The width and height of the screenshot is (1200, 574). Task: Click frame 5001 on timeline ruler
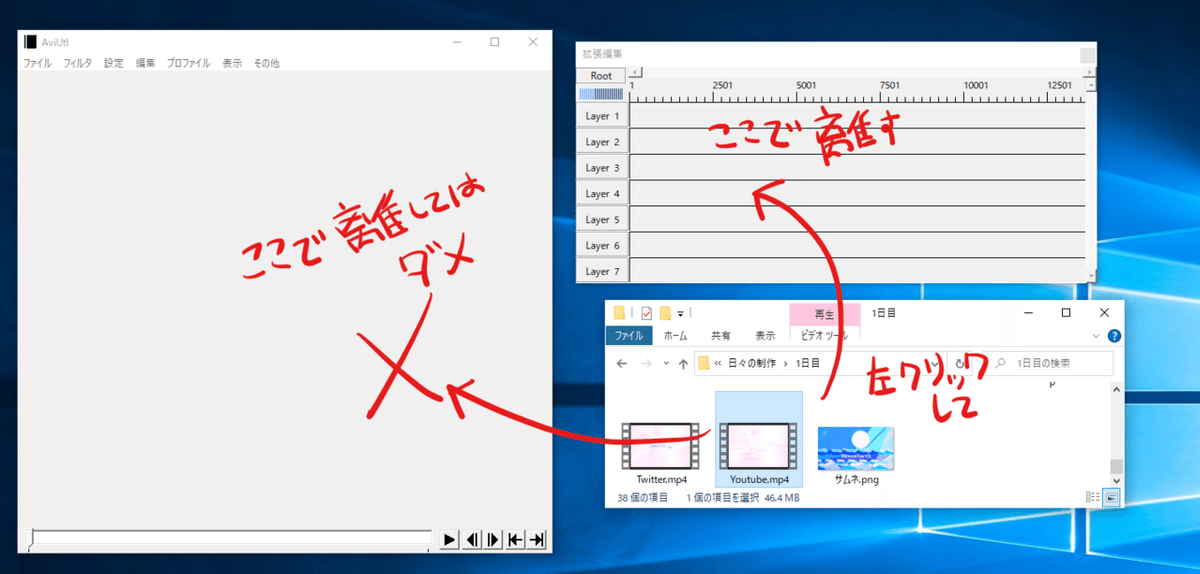(x=807, y=86)
